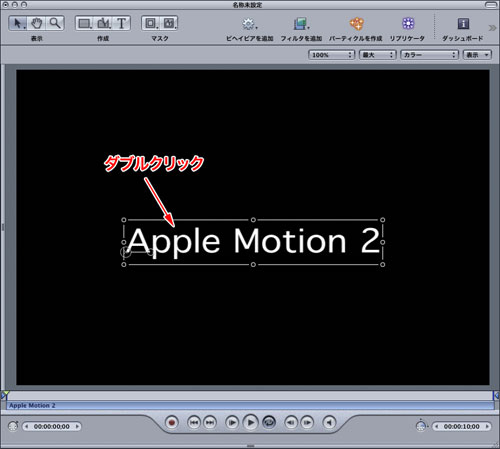
Task: Click the play range out-point marker
Action: 496,395
